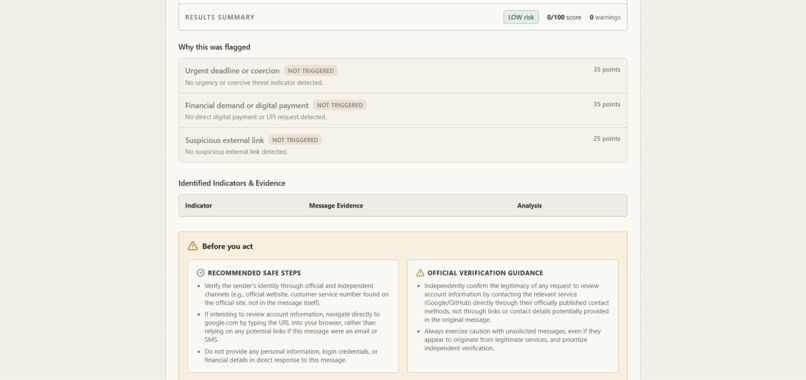Click the checkmark icon next to Recommended Safe Steps

[x=200, y=273]
